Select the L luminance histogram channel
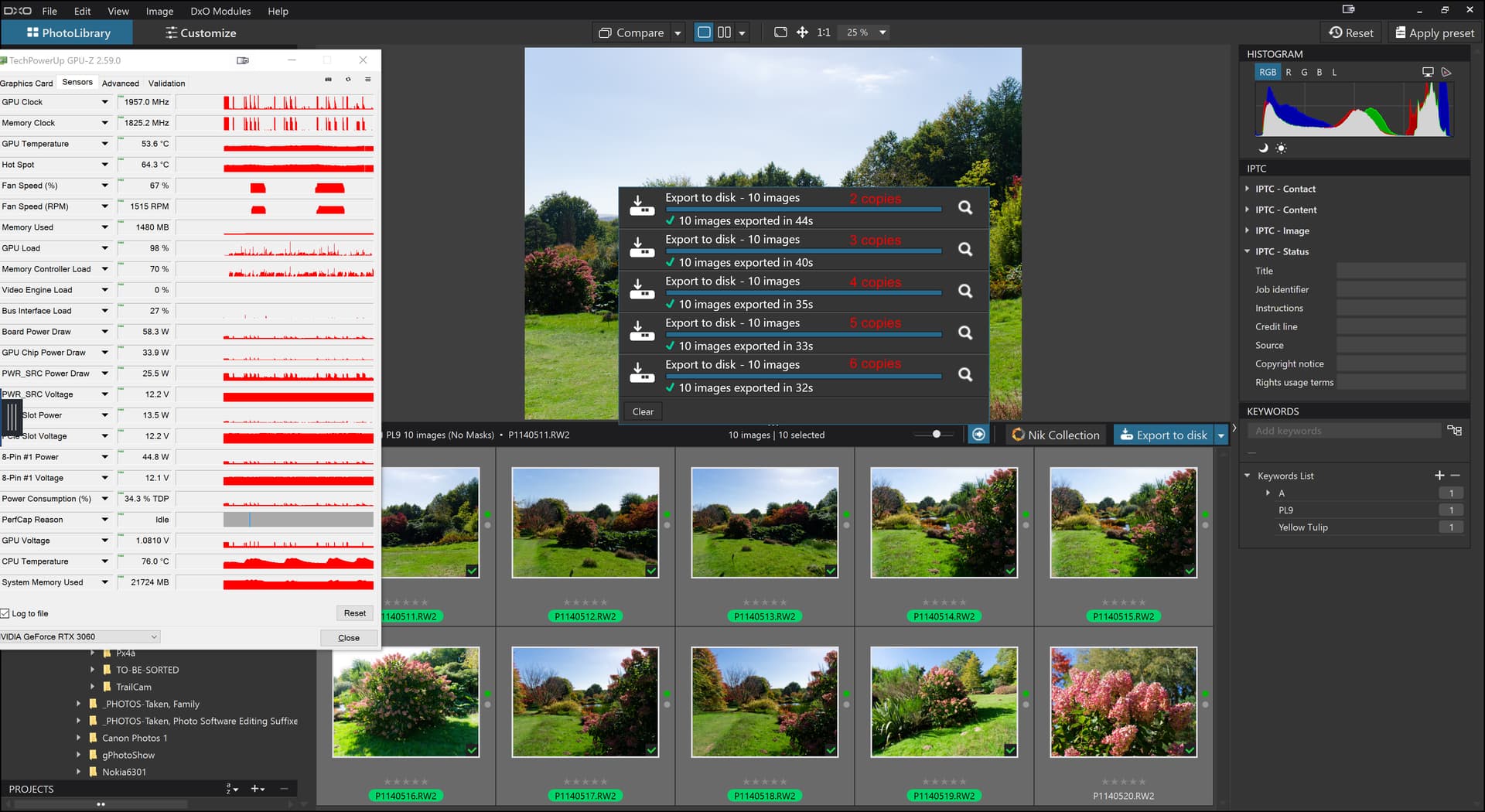Image resolution: width=1485 pixels, height=812 pixels. pos(1334,72)
